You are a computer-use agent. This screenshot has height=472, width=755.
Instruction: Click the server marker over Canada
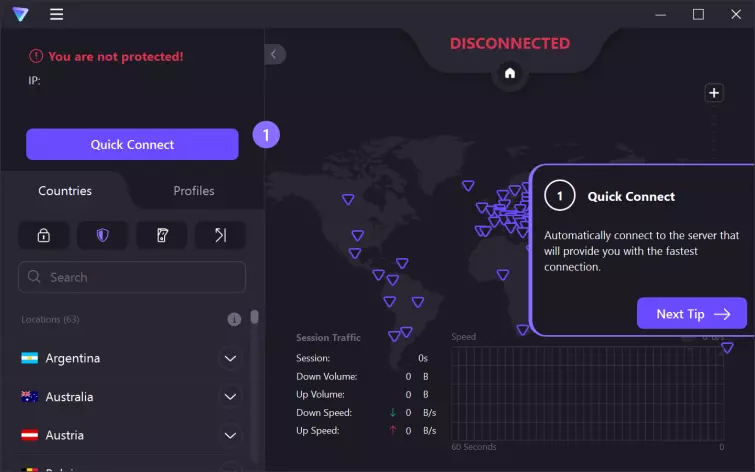pyautogui.click(x=347, y=199)
